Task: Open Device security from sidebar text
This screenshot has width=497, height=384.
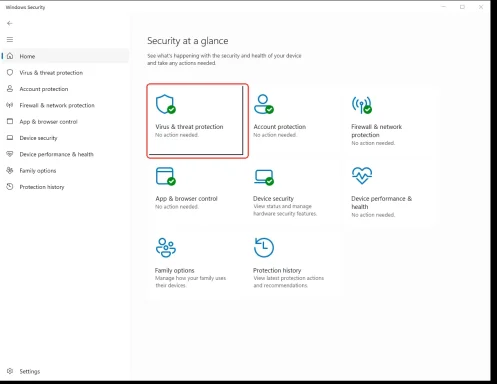Action: tap(38, 138)
